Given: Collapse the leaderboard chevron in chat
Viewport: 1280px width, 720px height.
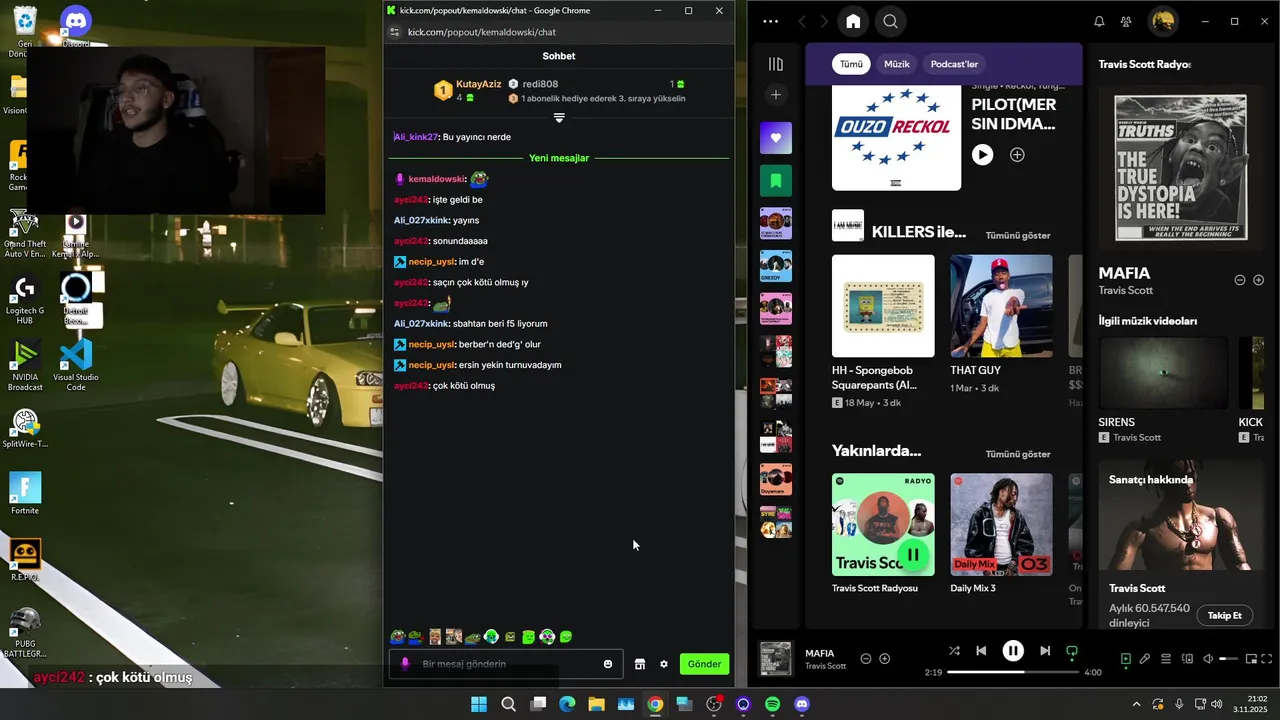Looking at the screenshot, I should tap(559, 118).
